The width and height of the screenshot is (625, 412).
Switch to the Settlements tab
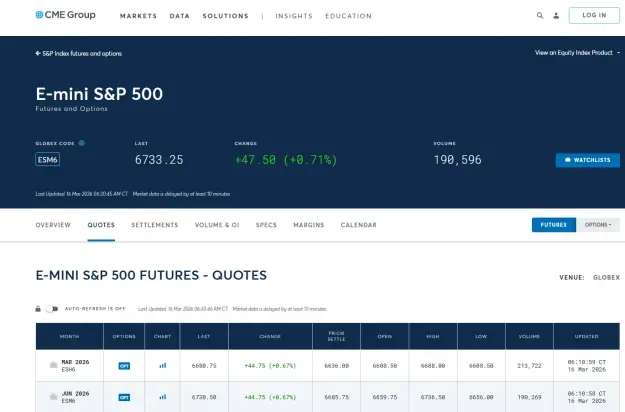click(155, 225)
